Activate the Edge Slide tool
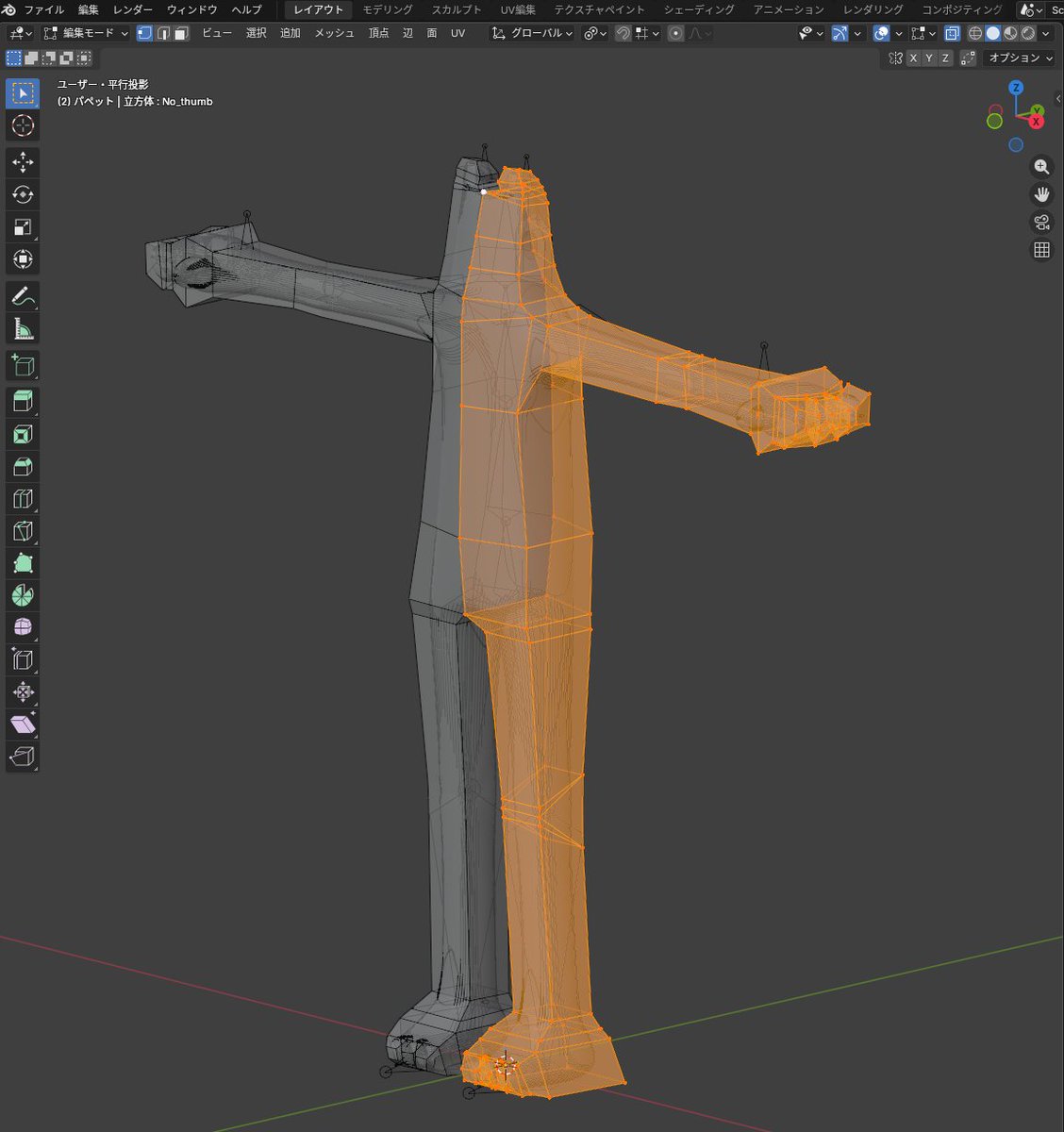This screenshot has height=1132, width=1064. [x=23, y=659]
